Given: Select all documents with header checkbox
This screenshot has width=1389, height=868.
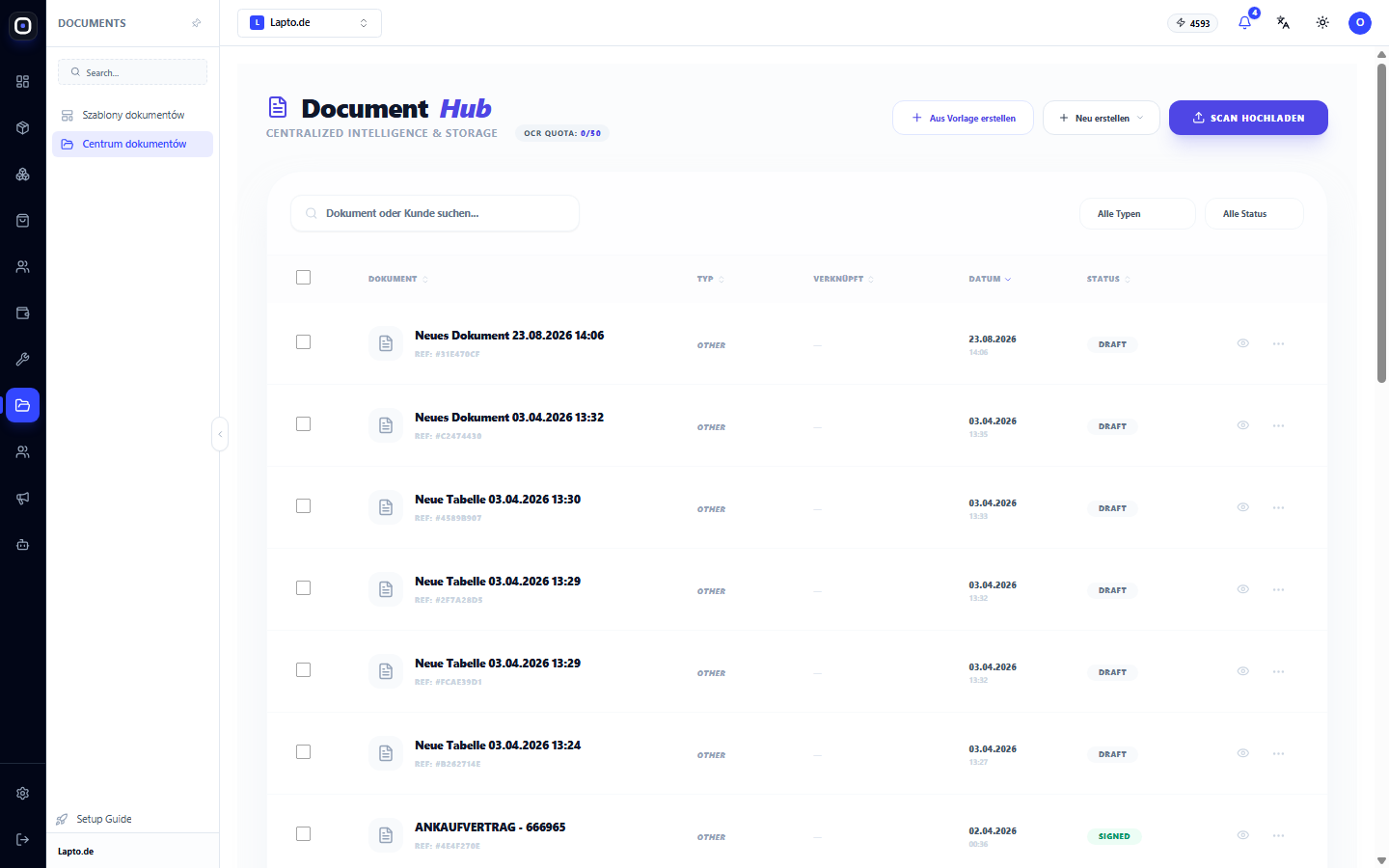Looking at the screenshot, I should (303, 278).
